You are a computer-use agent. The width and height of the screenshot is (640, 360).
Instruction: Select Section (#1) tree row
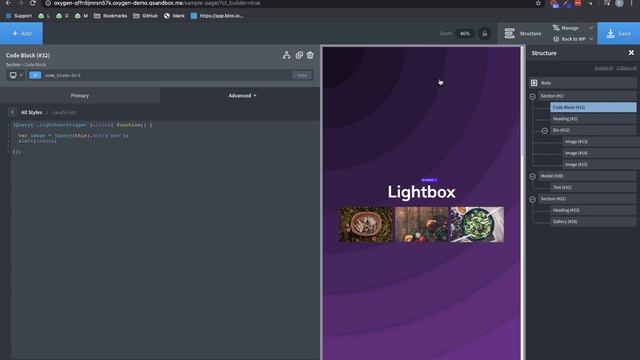(587, 96)
